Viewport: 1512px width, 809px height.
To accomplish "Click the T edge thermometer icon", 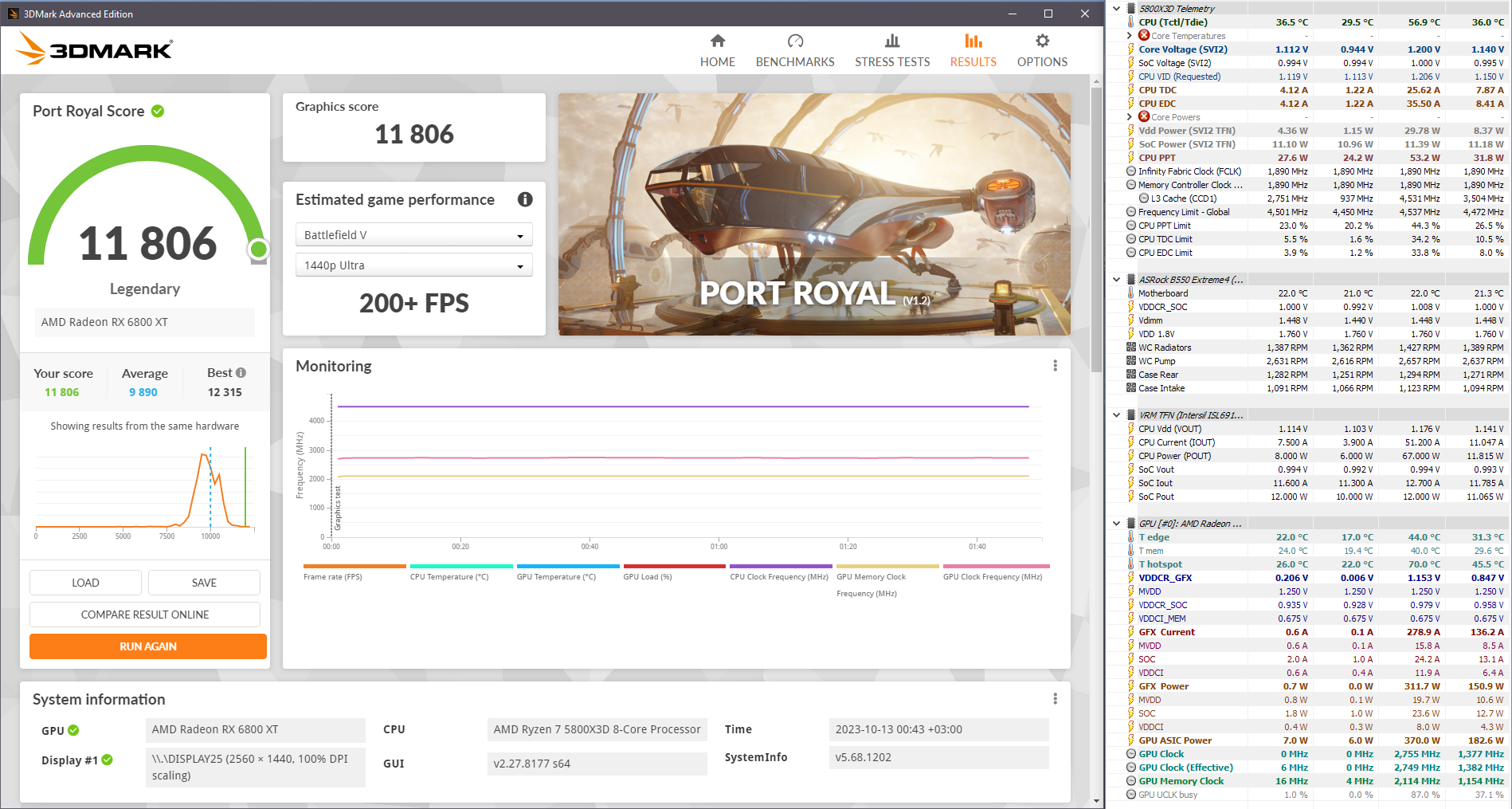I will click(x=1130, y=537).
